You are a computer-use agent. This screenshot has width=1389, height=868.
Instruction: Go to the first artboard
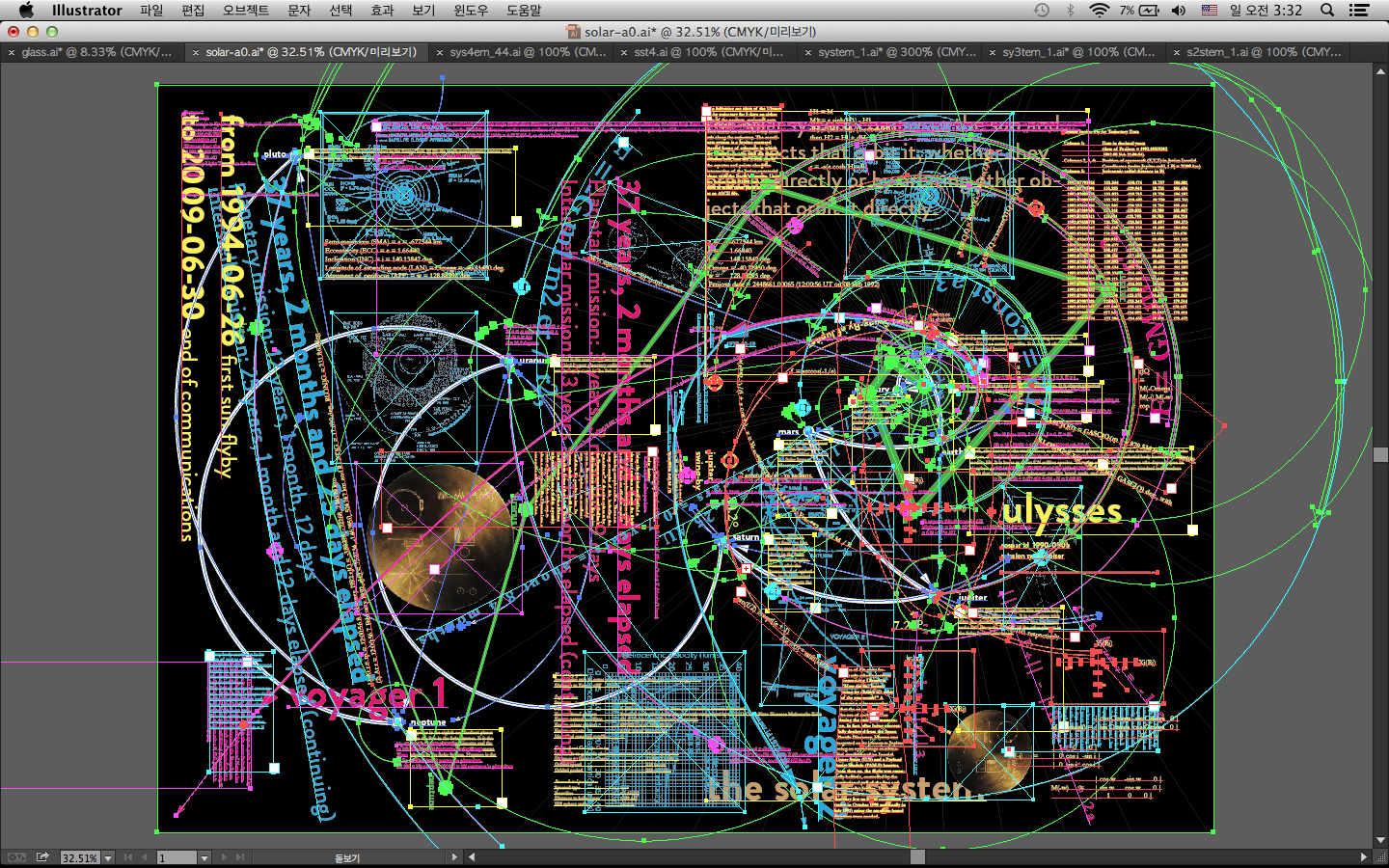pos(128,857)
